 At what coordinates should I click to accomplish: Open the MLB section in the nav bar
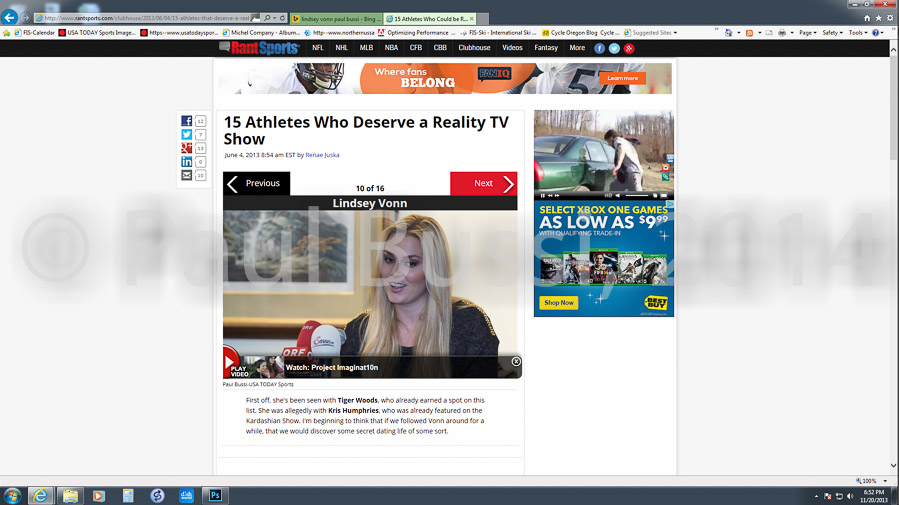click(x=366, y=48)
